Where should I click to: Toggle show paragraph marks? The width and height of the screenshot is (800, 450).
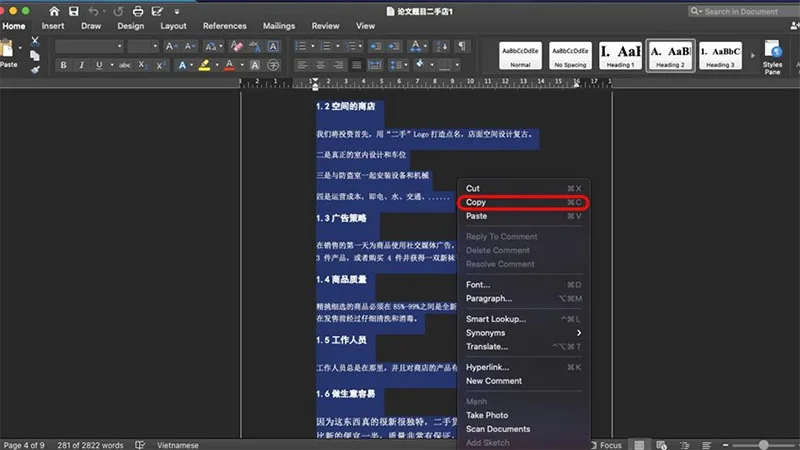pos(462,46)
